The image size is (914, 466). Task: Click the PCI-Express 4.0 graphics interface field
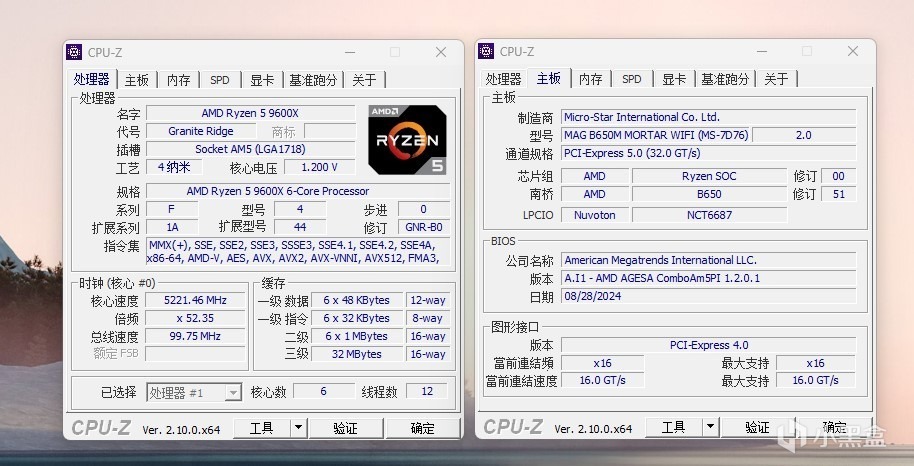[708, 345]
